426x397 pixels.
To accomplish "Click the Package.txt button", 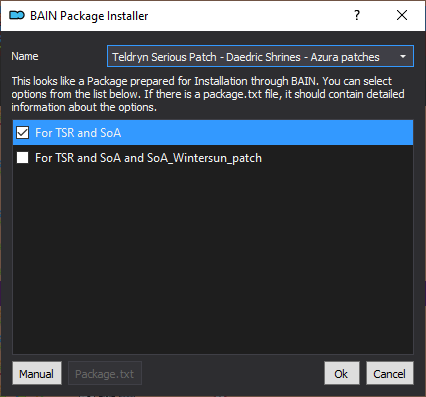I will pos(105,373).
